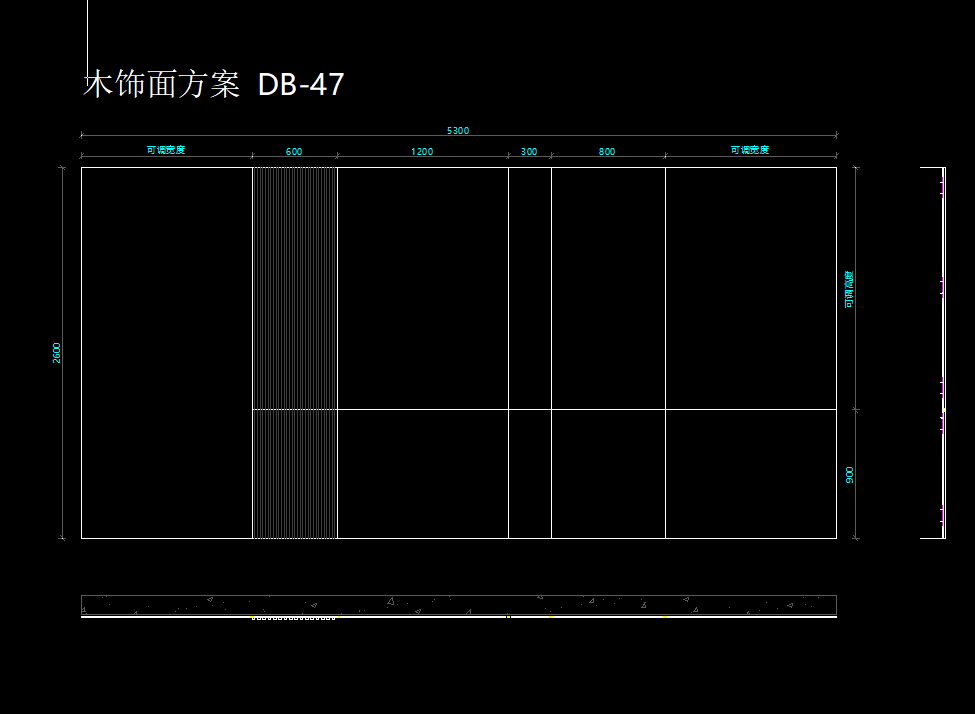Click the 1200 dimension text
This screenshot has height=714, width=975.
pyautogui.click(x=422, y=152)
